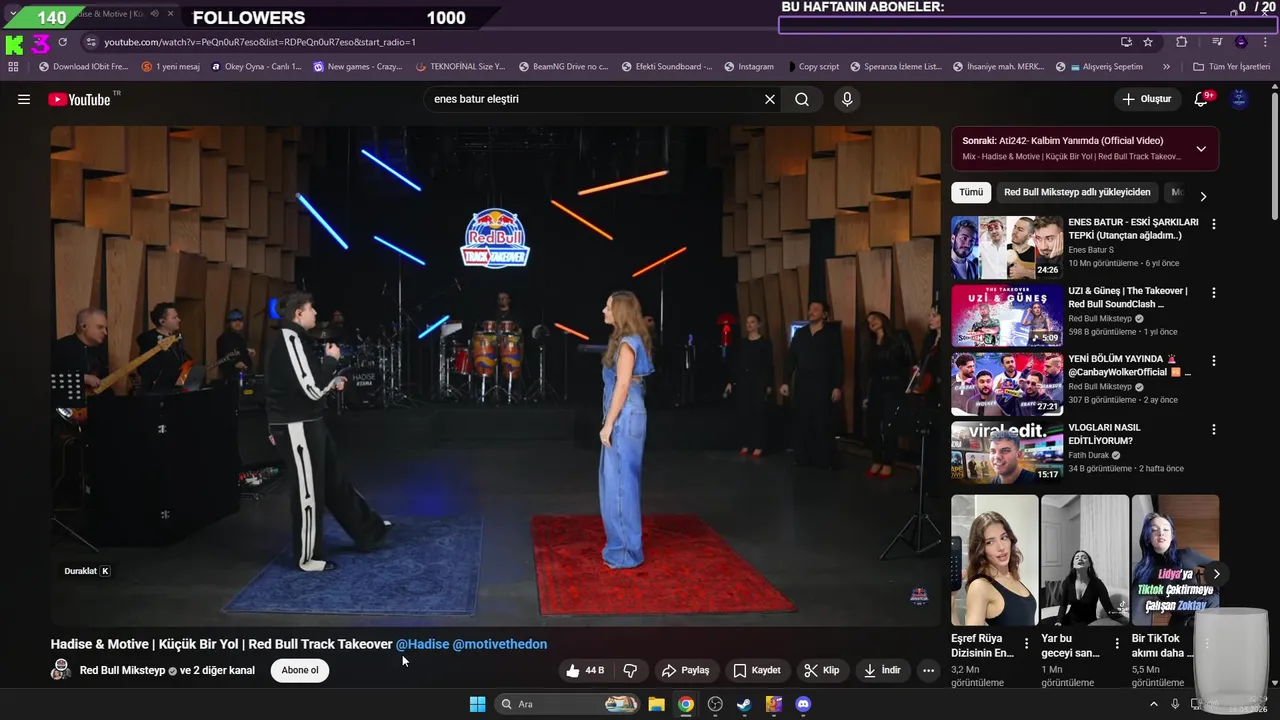Screen dimensions: 1280x720
Task: Open the notifications bell
Action: coord(1202,99)
